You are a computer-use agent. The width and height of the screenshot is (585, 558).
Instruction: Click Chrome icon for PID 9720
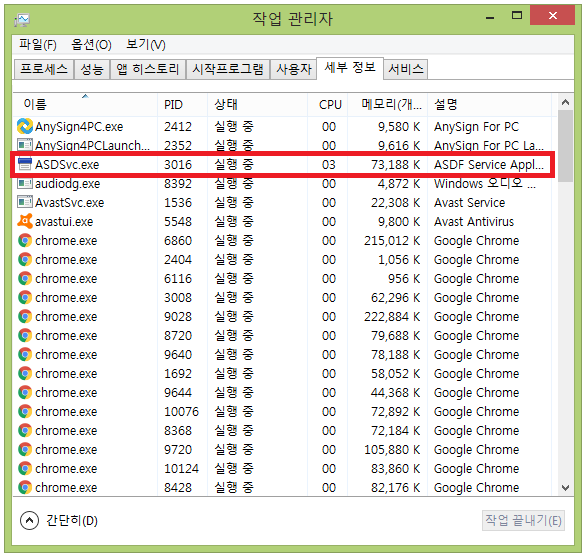pyautogui.click(x=25, y=449)
